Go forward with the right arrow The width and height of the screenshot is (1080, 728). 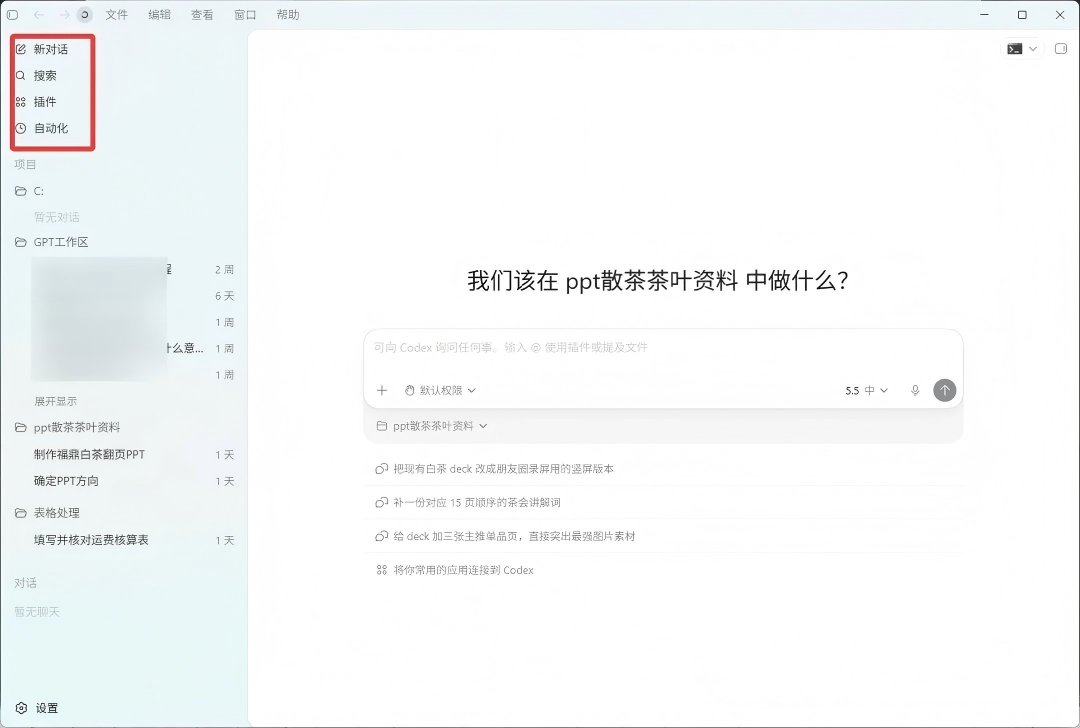63,14
